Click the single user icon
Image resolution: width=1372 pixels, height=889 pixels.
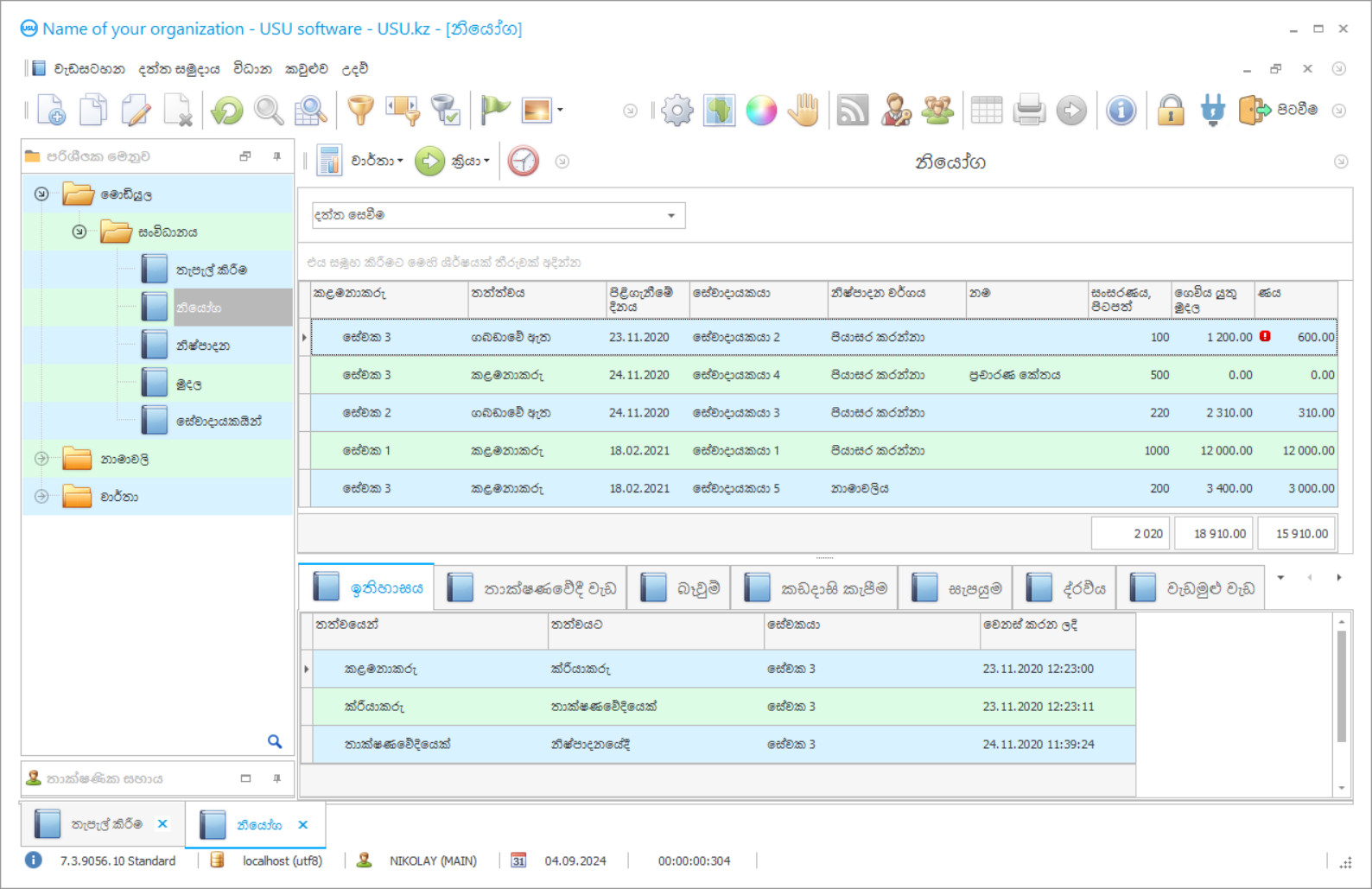896,111
